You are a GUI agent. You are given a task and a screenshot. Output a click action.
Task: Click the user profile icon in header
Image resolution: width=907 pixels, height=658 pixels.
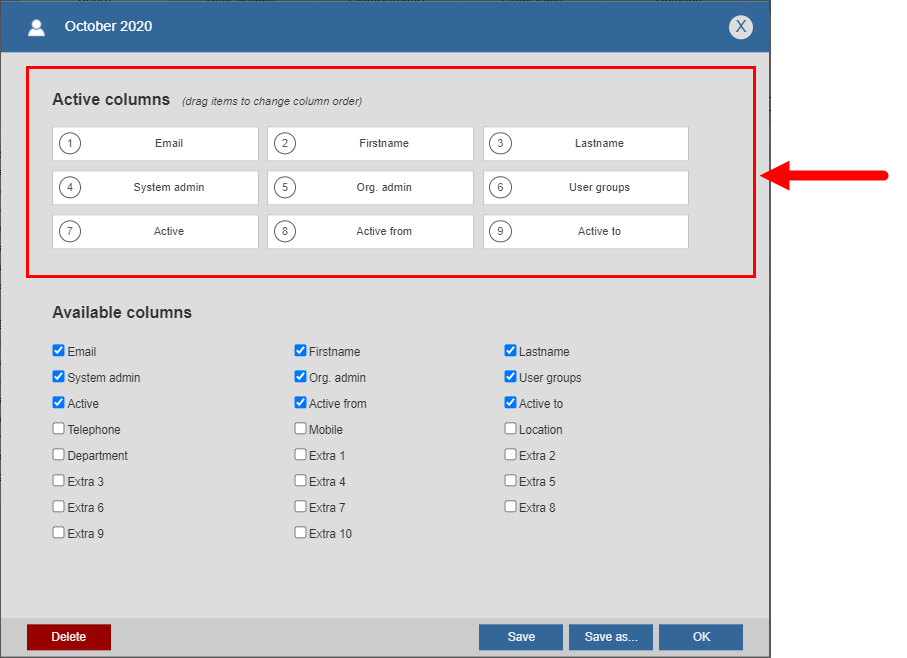click(36, 27)
